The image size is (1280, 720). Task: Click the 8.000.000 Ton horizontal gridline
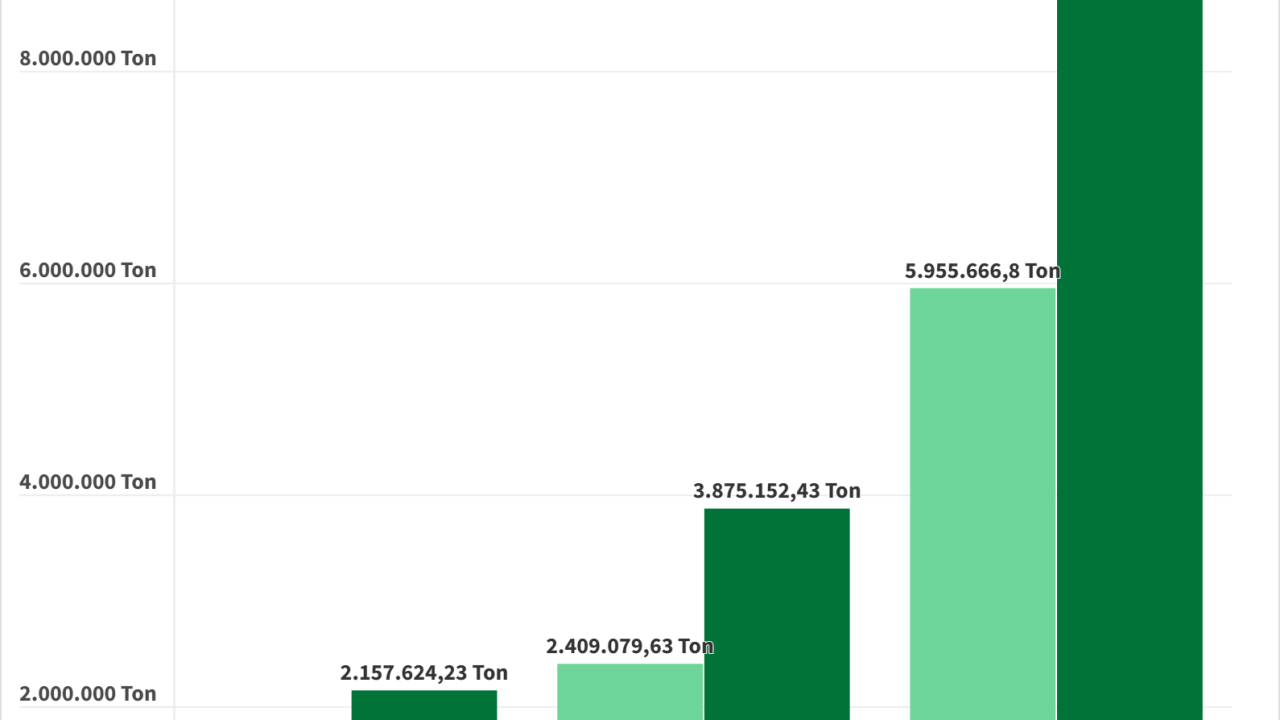(600, 72)
